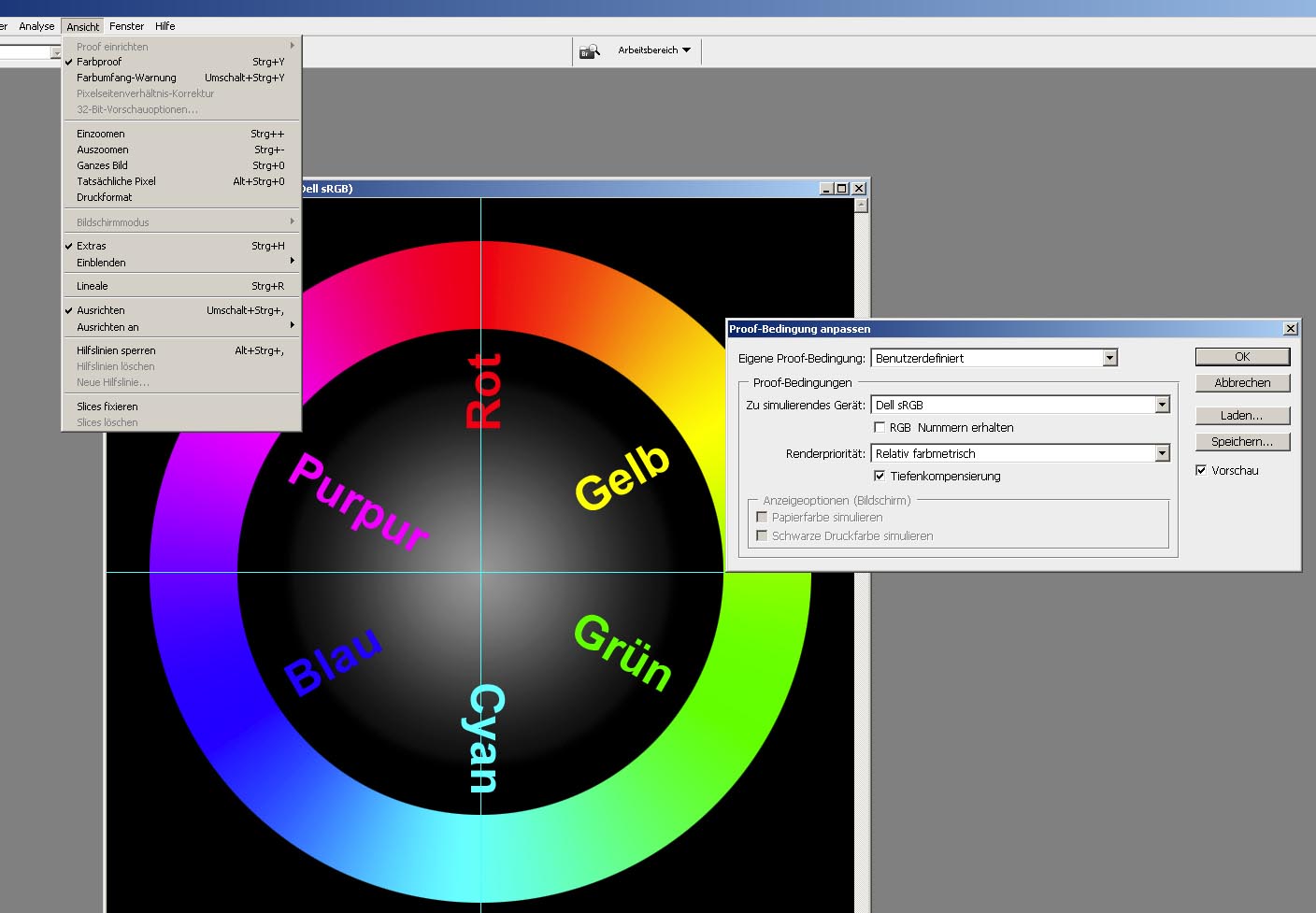Expand the Einblenden submenu
This screenshot has width=1316, height=913.
101,264
